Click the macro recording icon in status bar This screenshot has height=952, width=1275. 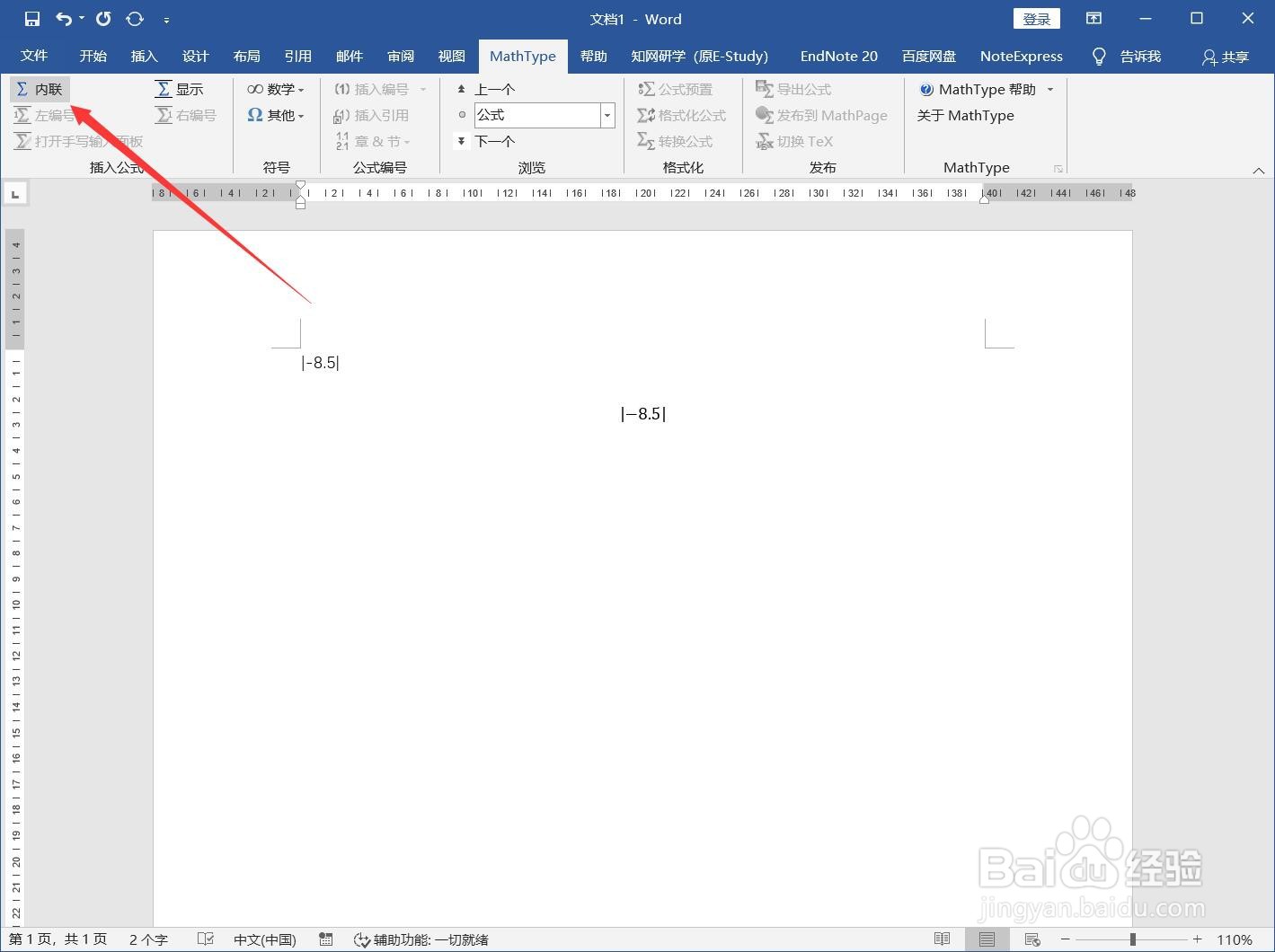click(326, 939)
